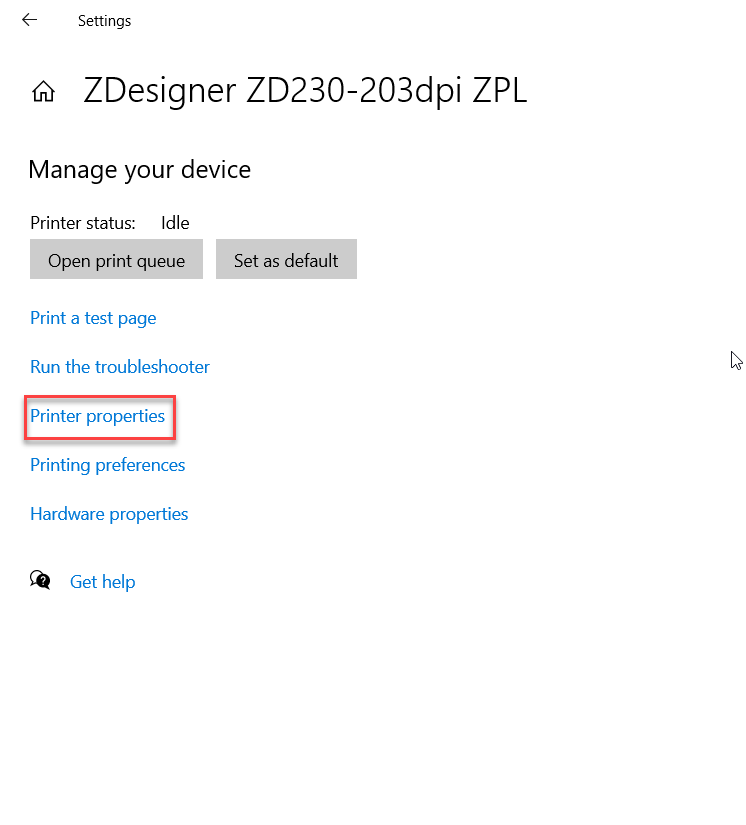Open Printing preferences
The height and width of the screenshot is (825, 746).
click(107, 465)
